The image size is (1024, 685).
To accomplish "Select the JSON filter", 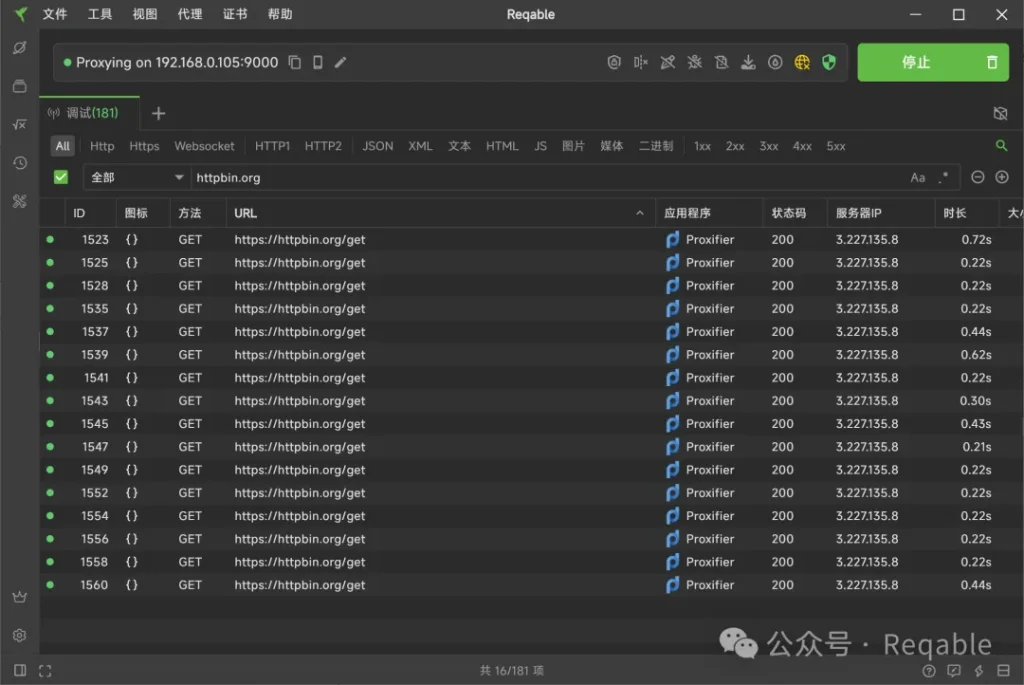I will tap(377, 146).
